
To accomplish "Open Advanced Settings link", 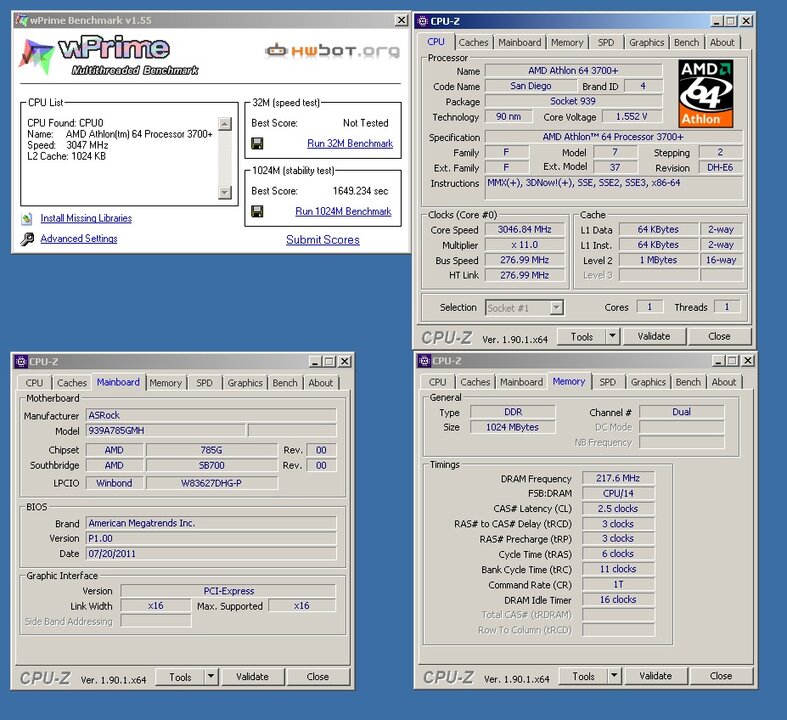I will click(x=79, y=239).
